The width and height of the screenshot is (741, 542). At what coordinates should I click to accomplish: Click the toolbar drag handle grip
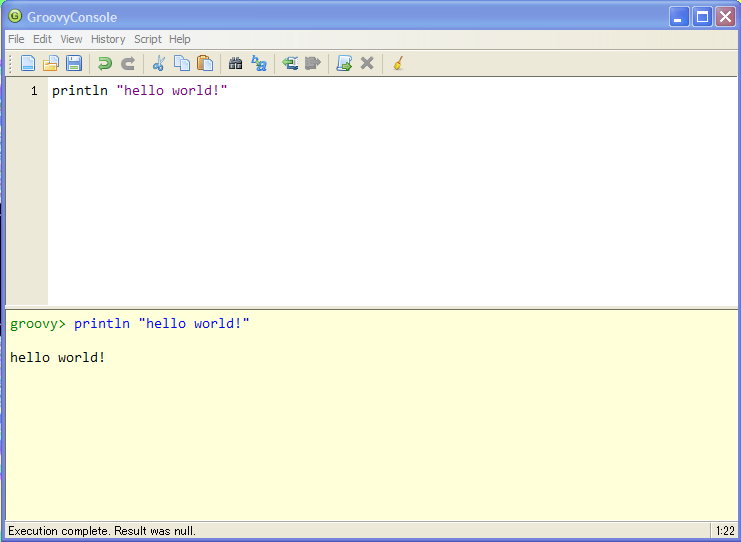point(10,63)
